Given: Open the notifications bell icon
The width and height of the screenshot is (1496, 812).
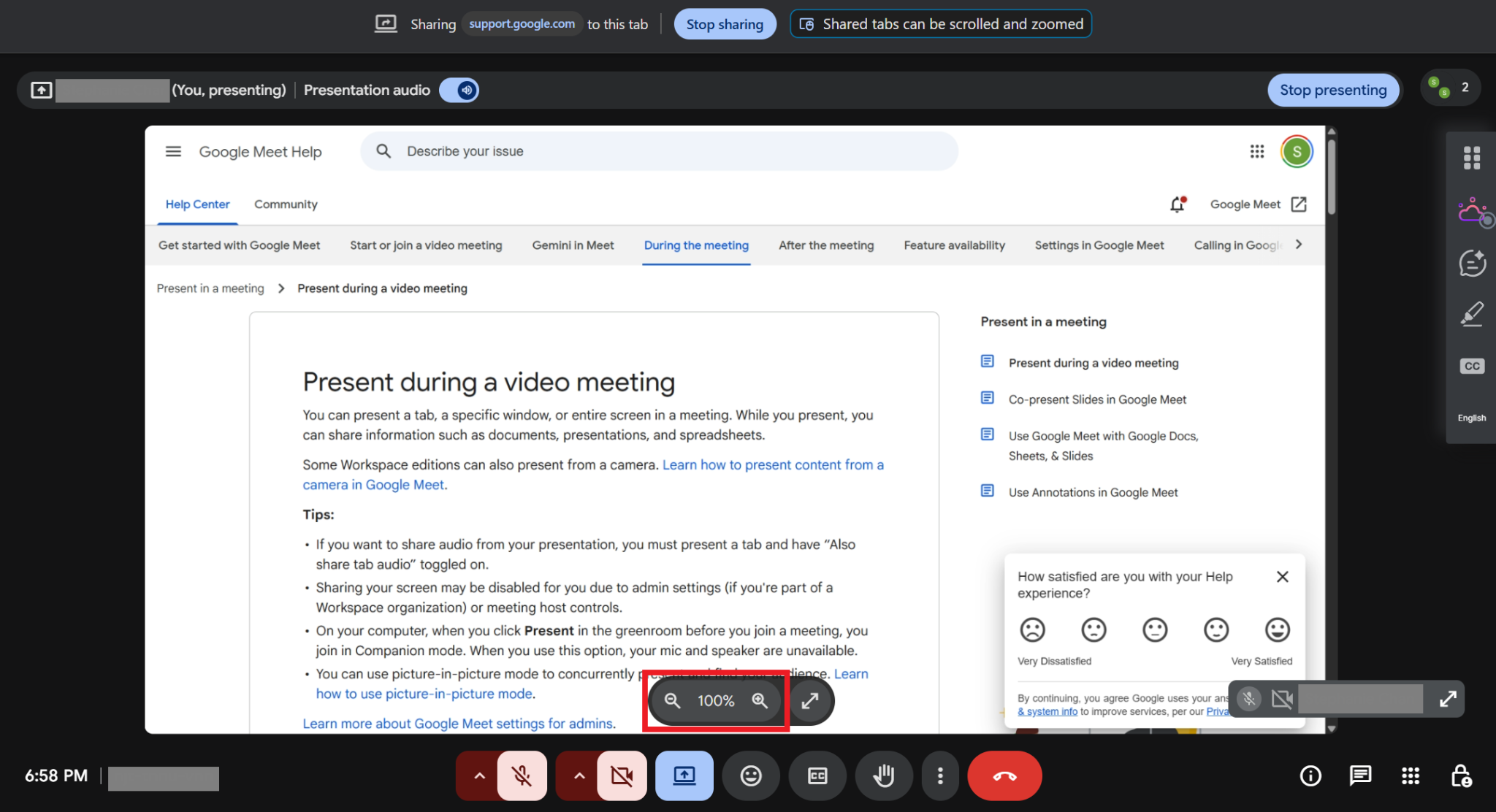Looking at the screenshot, I should [1177, 204].
